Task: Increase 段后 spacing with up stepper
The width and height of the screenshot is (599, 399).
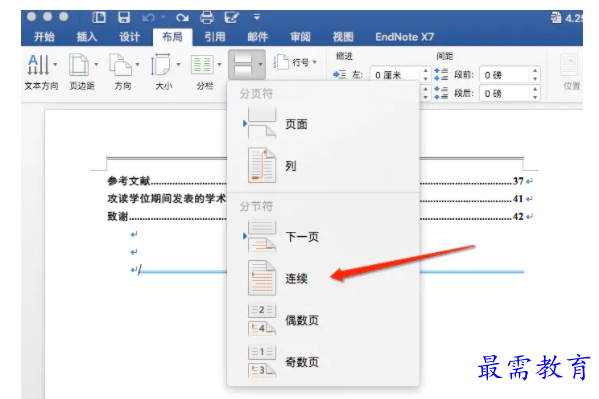Action: click(x=535, y=89)
